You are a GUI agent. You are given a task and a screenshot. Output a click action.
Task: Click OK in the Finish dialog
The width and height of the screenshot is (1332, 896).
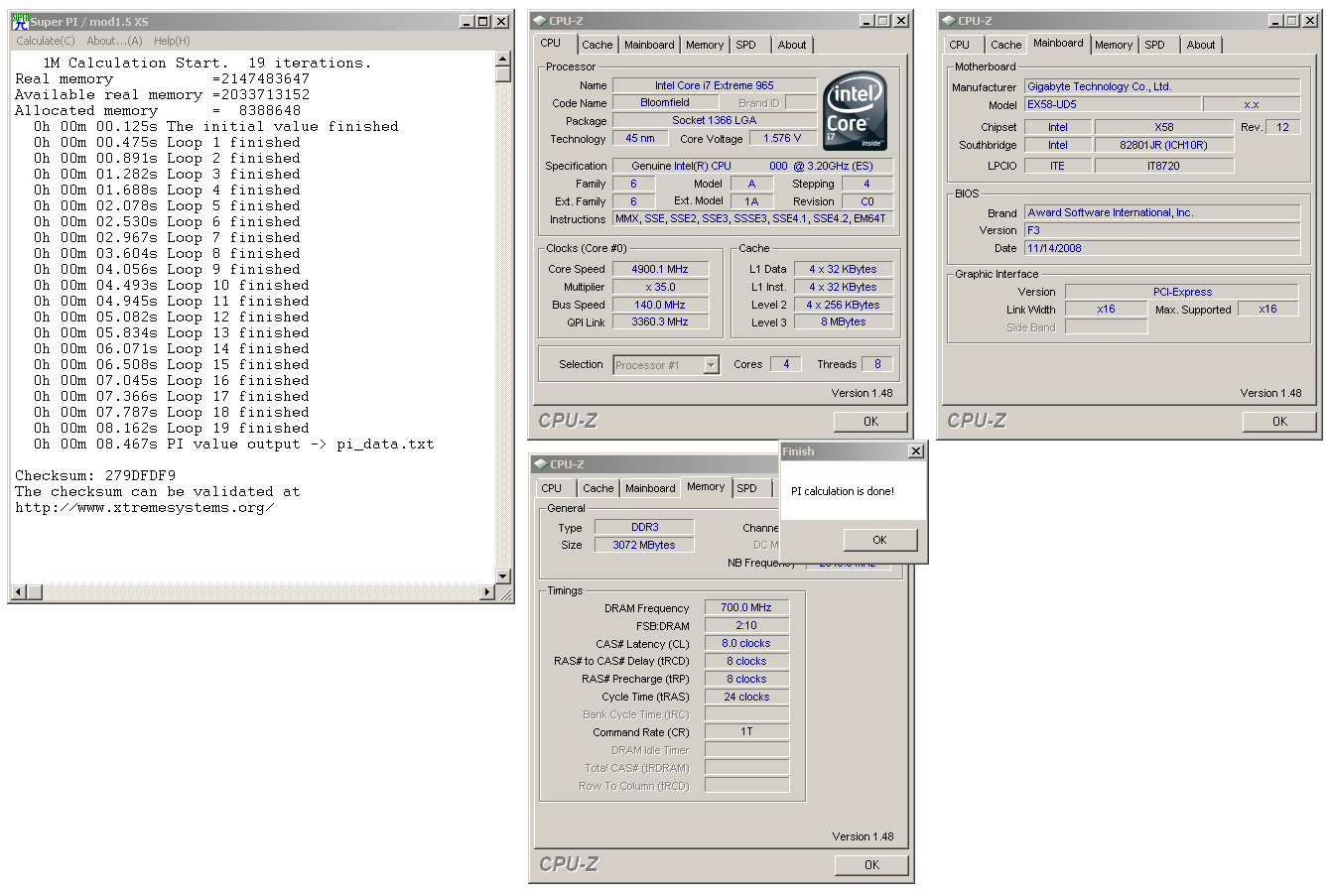(879, 540)
